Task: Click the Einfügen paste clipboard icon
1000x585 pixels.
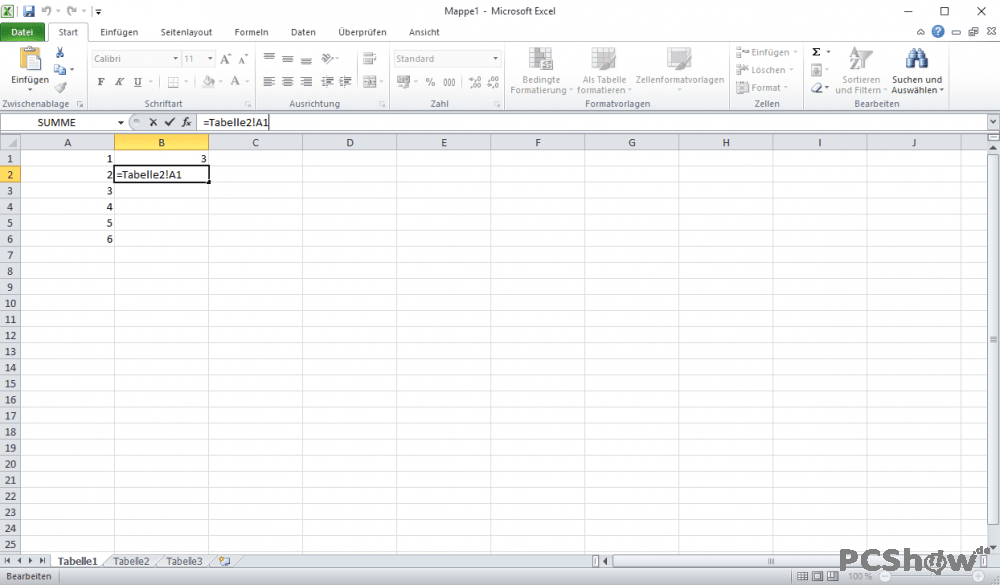Action: (x=30, y=60)
